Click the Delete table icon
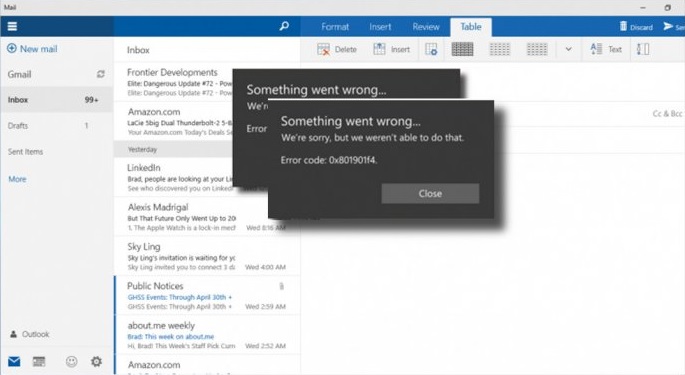685x375 pixels. [324, 49]
